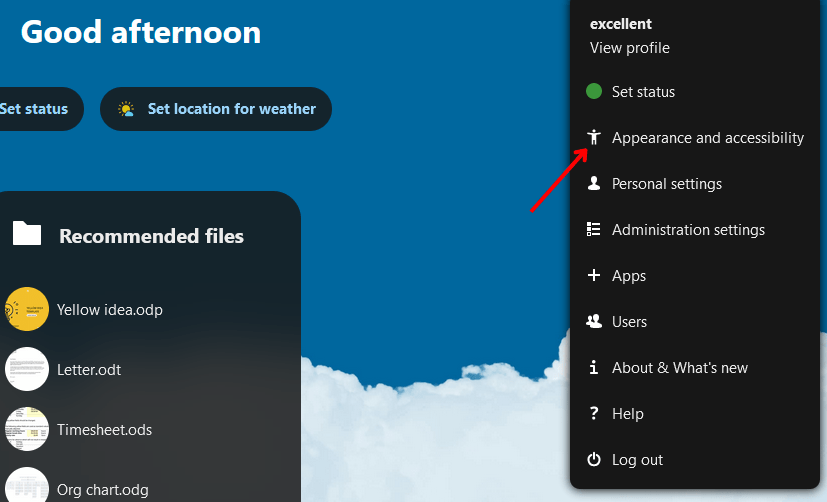827x502 pixels.
Task: Click the Log out power icon
Action: click(594, 460)
